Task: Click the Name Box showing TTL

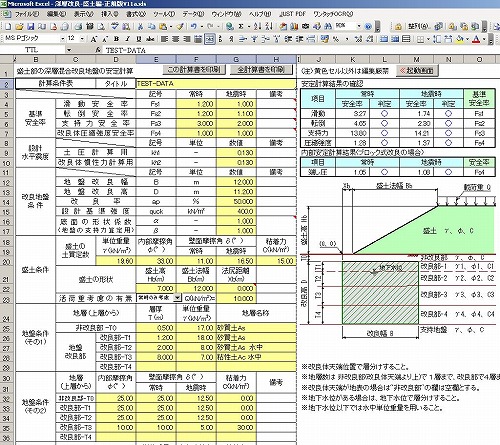Action: pos(32,50)
